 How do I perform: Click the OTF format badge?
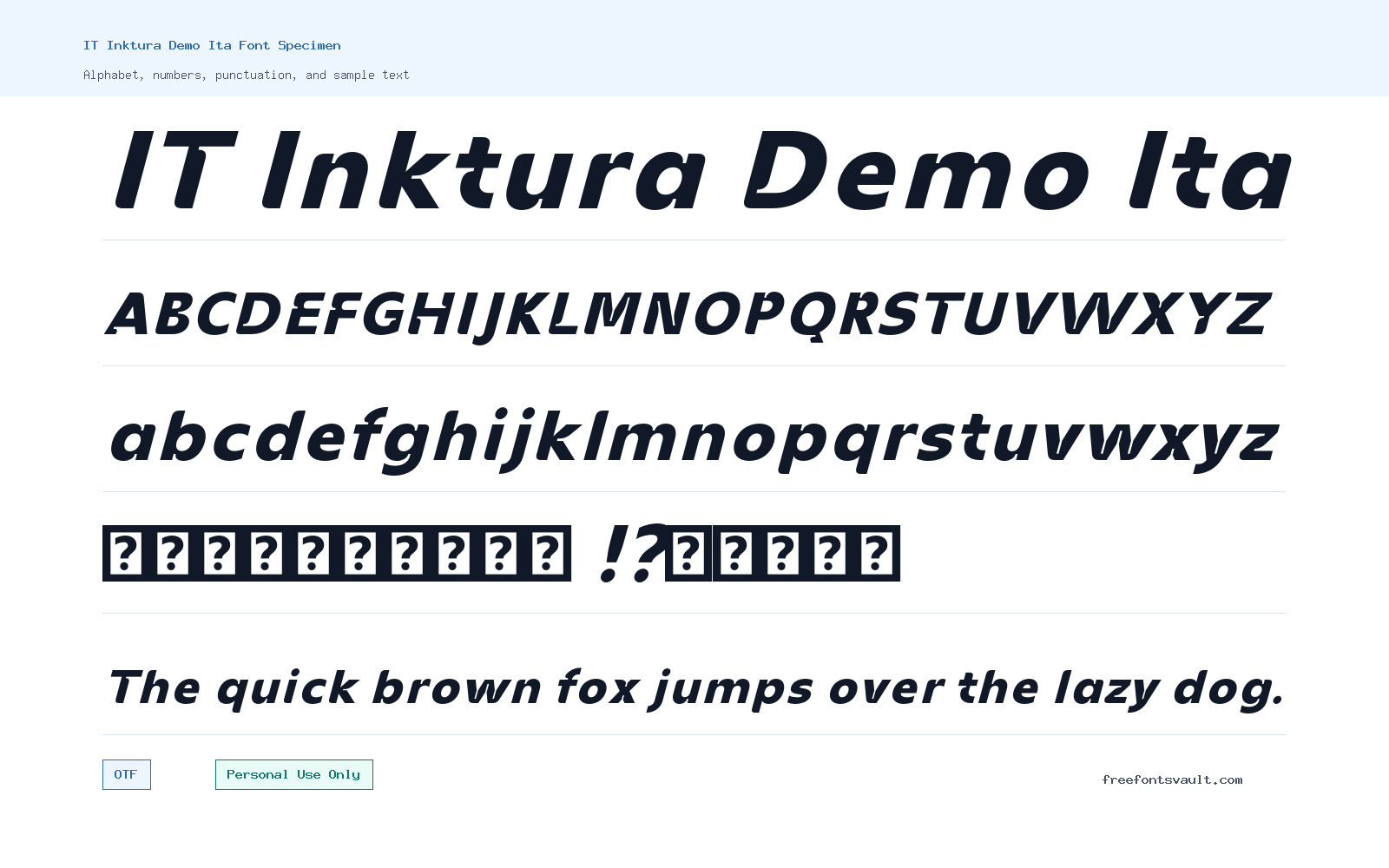127,774
